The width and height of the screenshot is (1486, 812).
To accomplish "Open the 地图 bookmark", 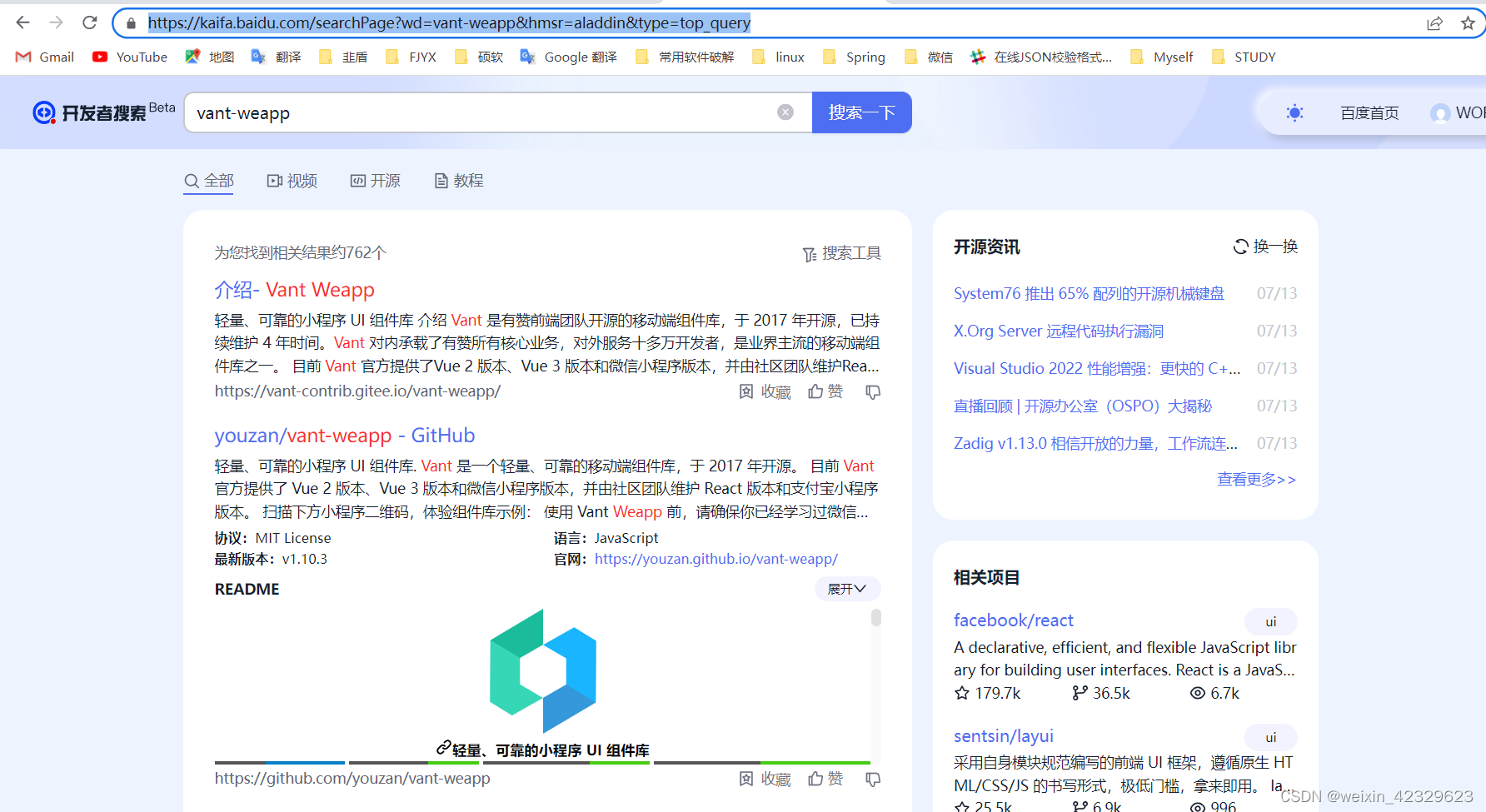I will point(210,57).
